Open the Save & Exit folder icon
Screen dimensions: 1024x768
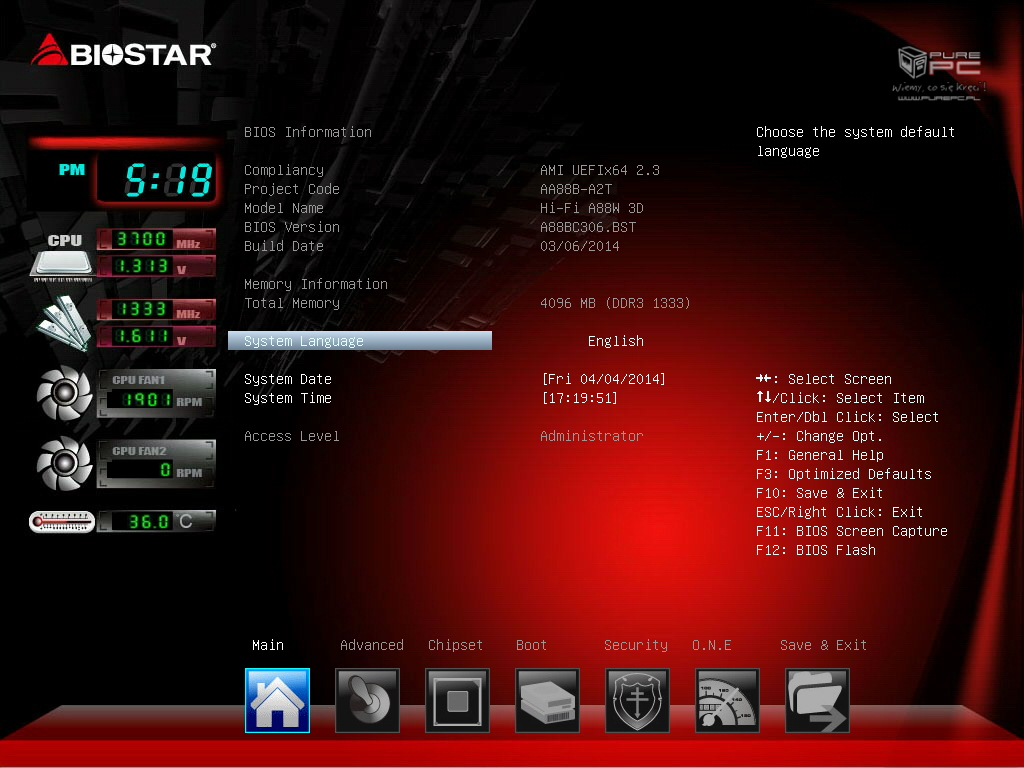818,700
